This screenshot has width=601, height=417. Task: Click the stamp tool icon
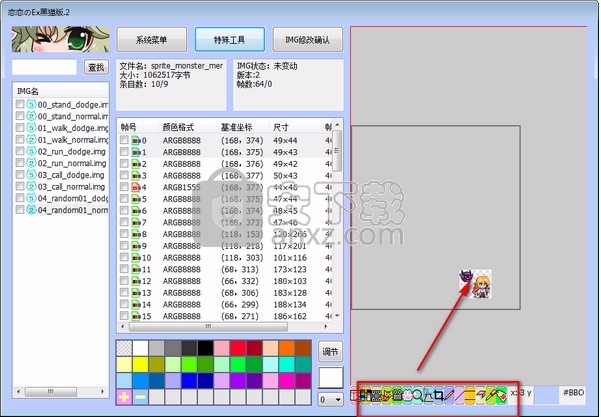point(429,395)
